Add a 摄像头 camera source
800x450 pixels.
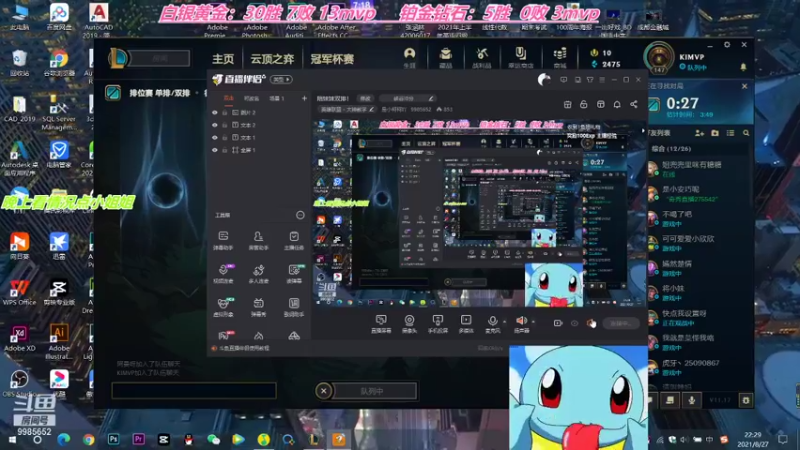[409, 324]
